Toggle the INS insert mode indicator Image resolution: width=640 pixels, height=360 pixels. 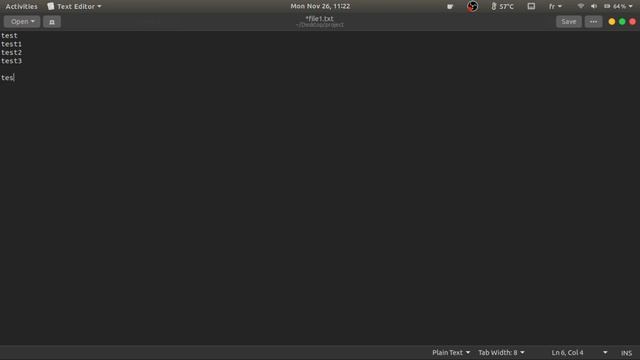pyautogui.click(x=626, y=353)
